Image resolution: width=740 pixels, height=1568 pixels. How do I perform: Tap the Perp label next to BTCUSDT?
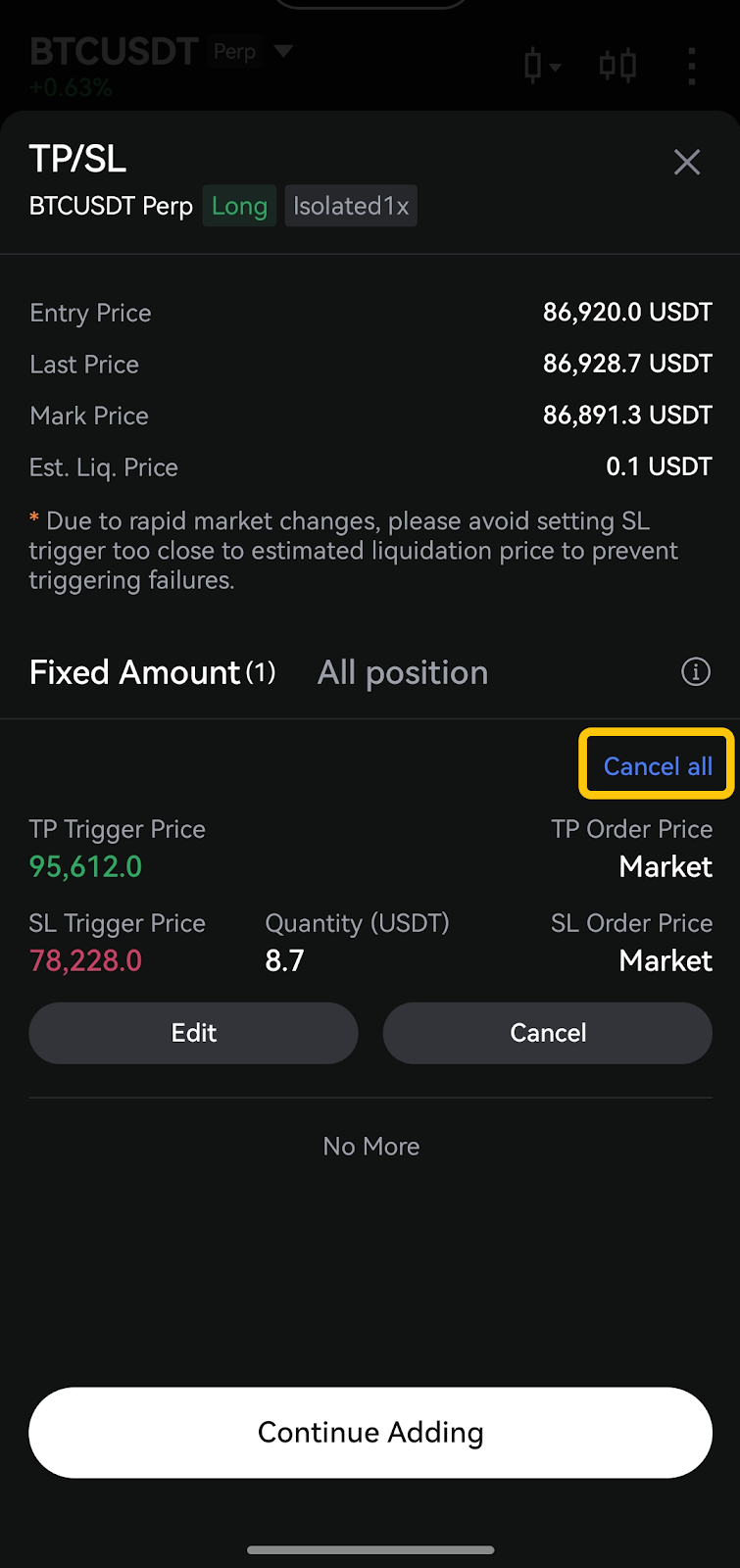(235, 51)
